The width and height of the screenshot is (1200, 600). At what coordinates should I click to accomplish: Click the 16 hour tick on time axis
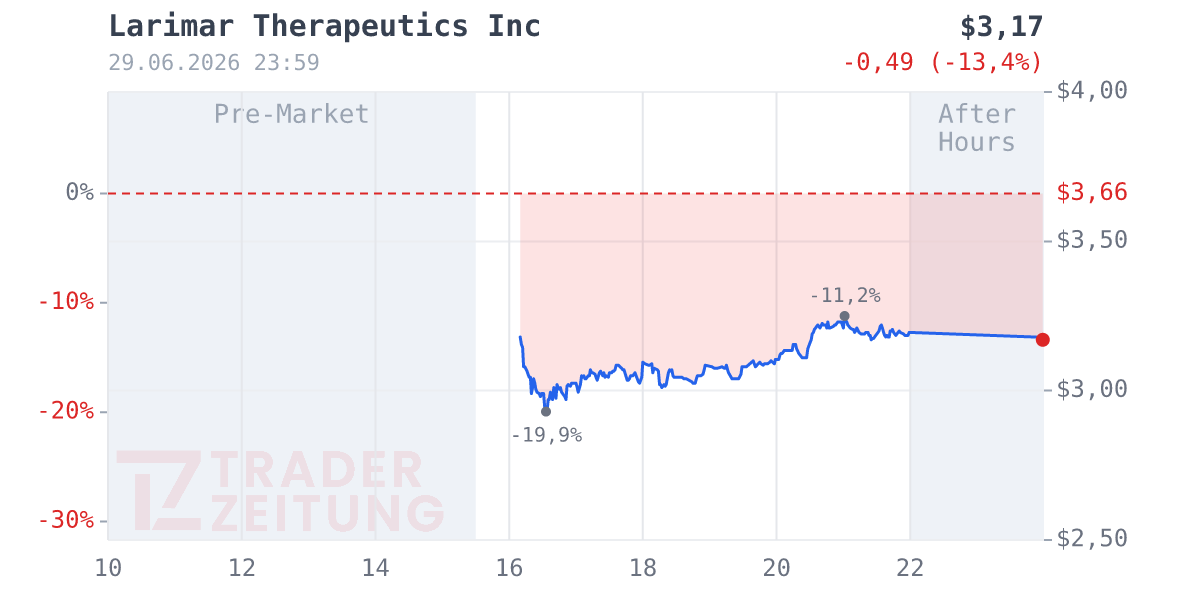point(509,568)
